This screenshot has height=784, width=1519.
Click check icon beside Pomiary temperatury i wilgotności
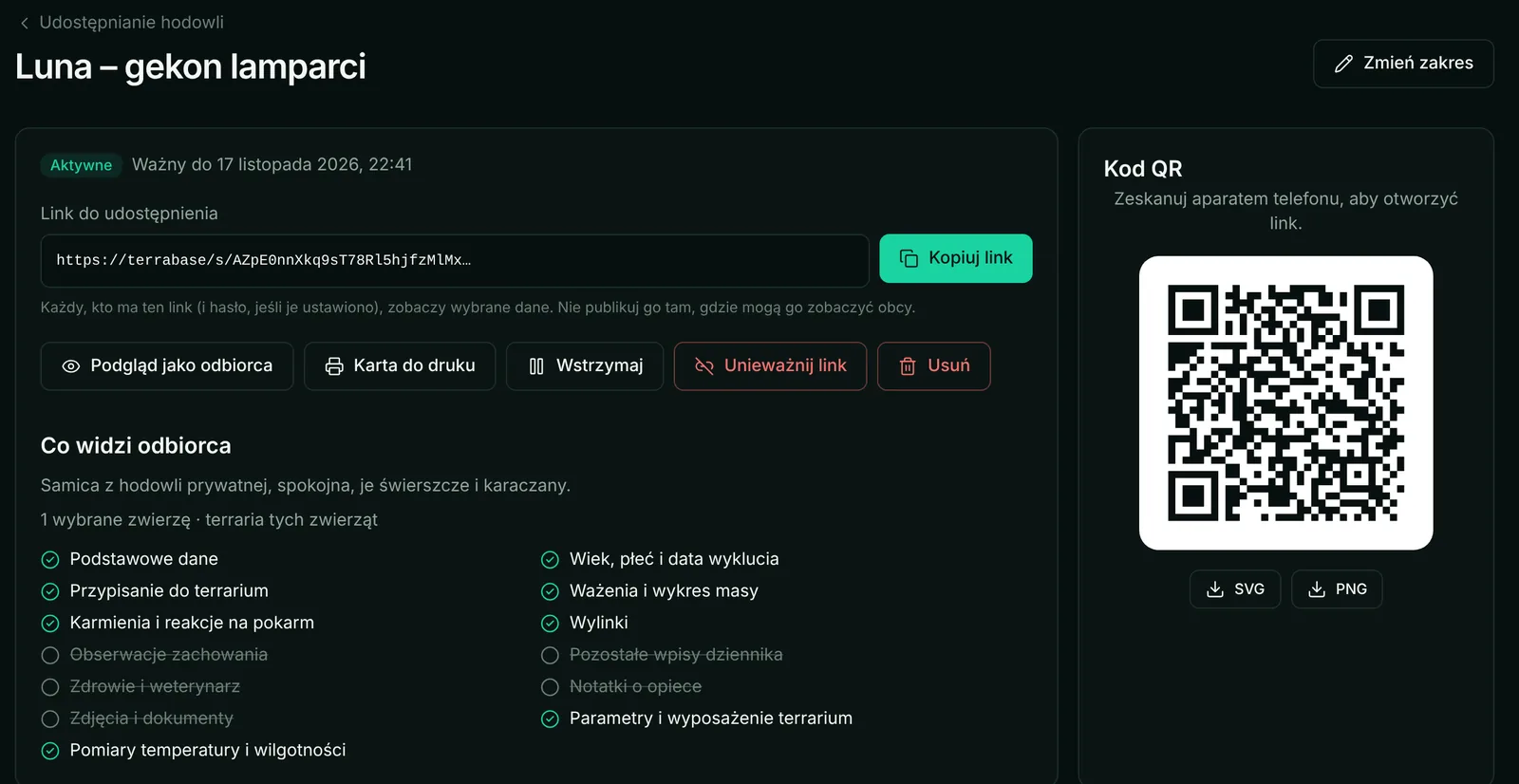(50, 751)
